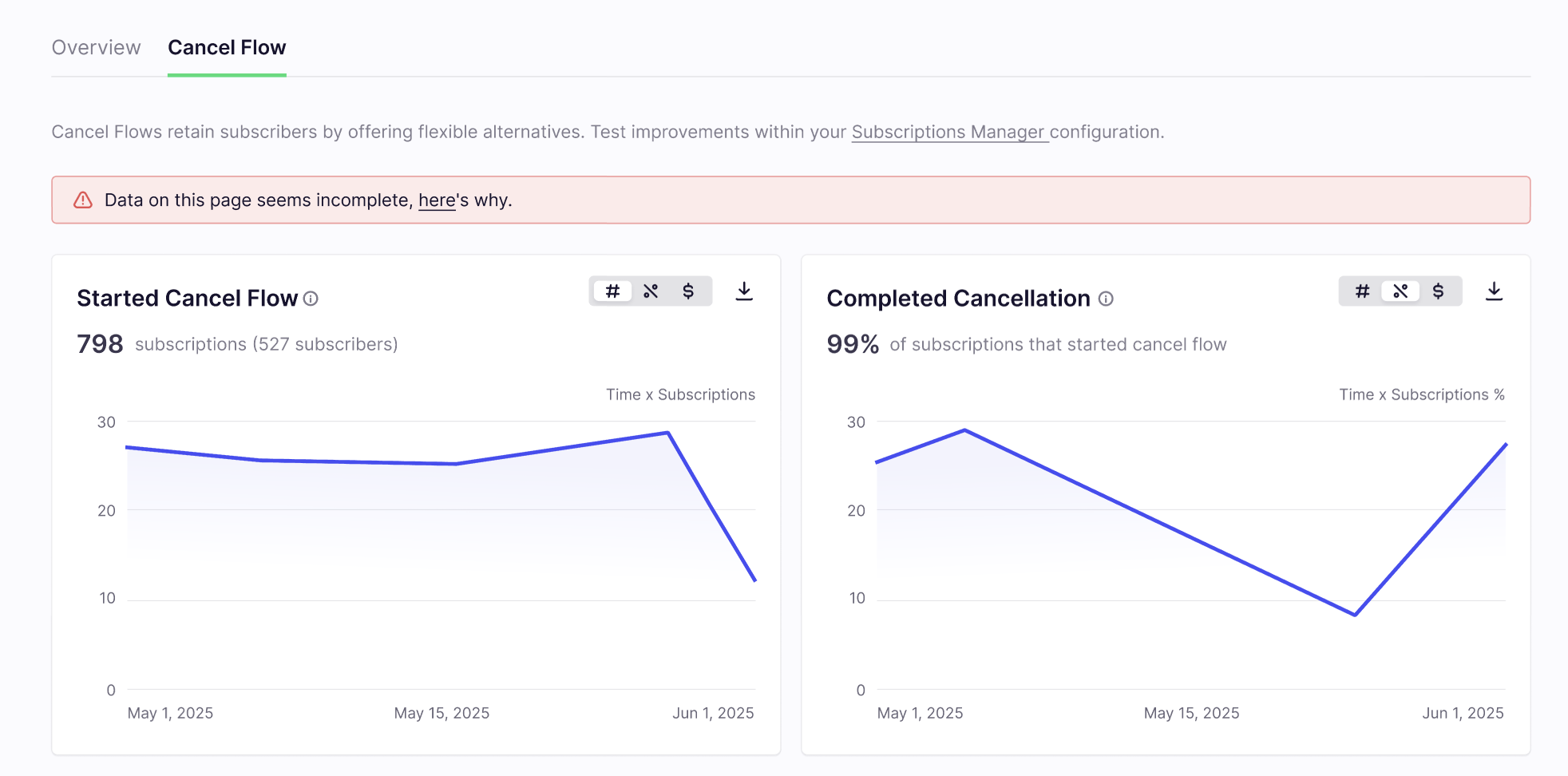
Task: Show Started Cancel Flow as count (#)
Action: pyautogui.click(x=612, y=291)
